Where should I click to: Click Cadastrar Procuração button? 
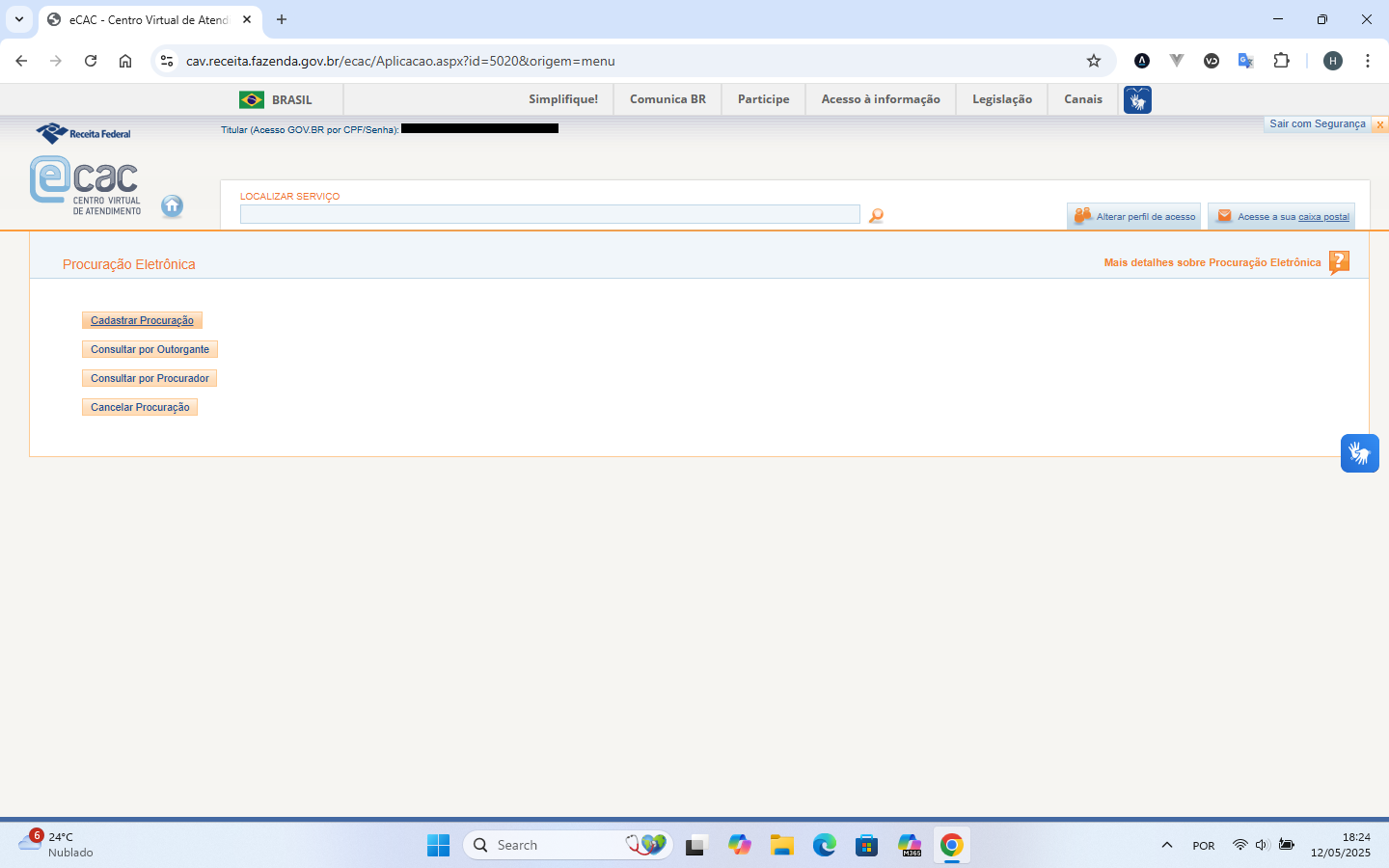click(142, 321)
